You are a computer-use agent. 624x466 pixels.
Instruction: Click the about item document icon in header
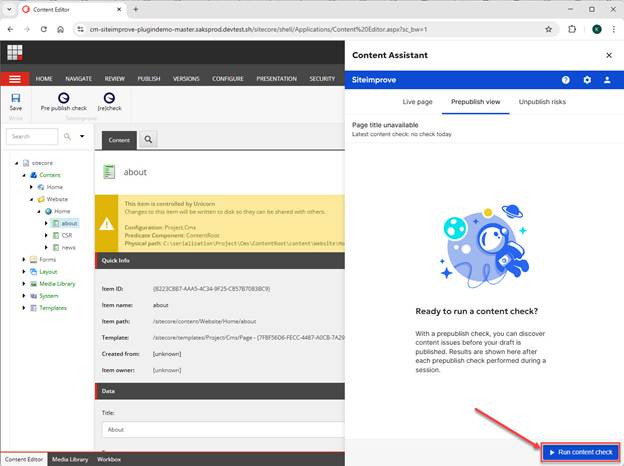point(109,172)
